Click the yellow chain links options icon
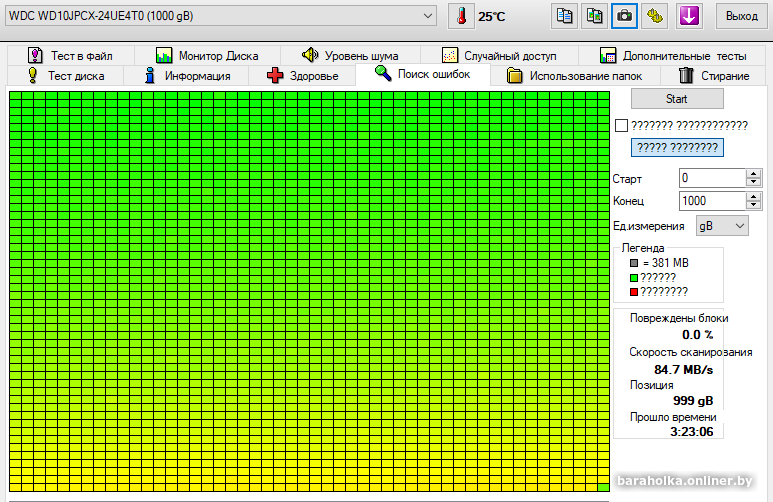Image resolution: width=773 pixels, height=502 pixels. [656, 16]
